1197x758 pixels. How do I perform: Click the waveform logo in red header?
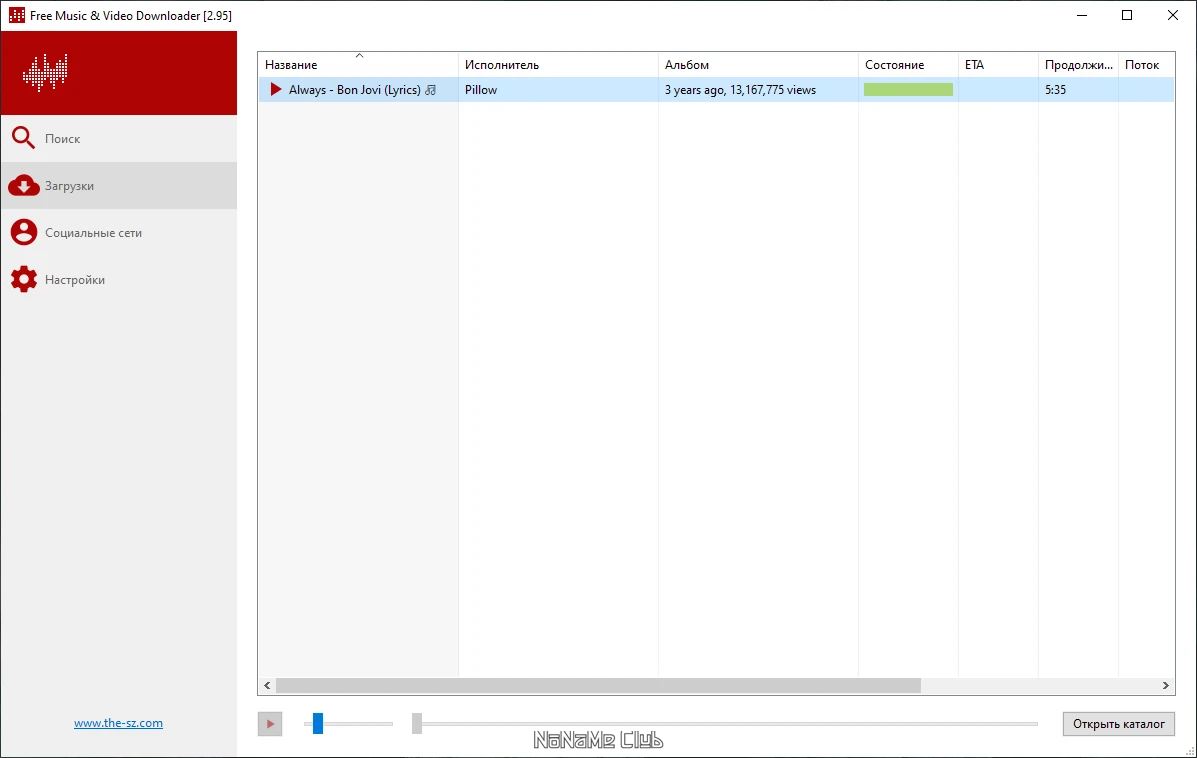pyautogui.click(x=45, y=73)
